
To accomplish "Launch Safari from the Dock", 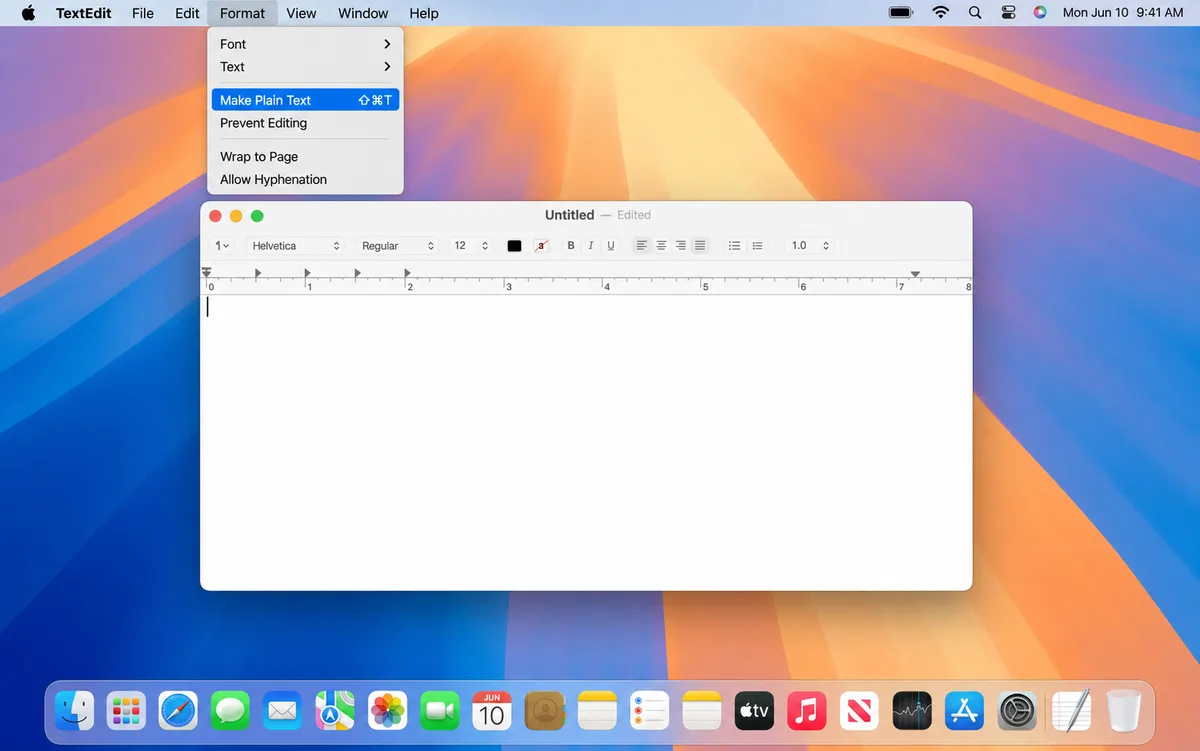I will (178, 711).
